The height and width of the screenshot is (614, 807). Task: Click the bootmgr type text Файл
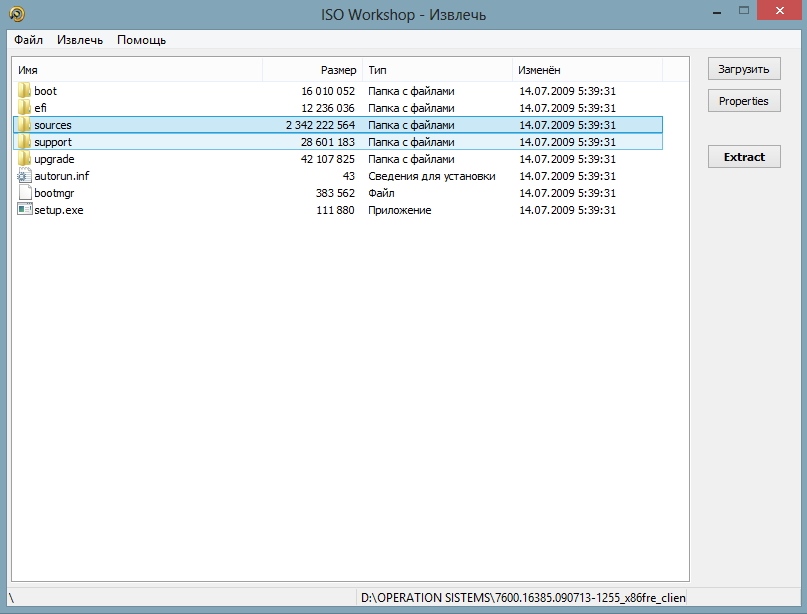coord(381,193)
